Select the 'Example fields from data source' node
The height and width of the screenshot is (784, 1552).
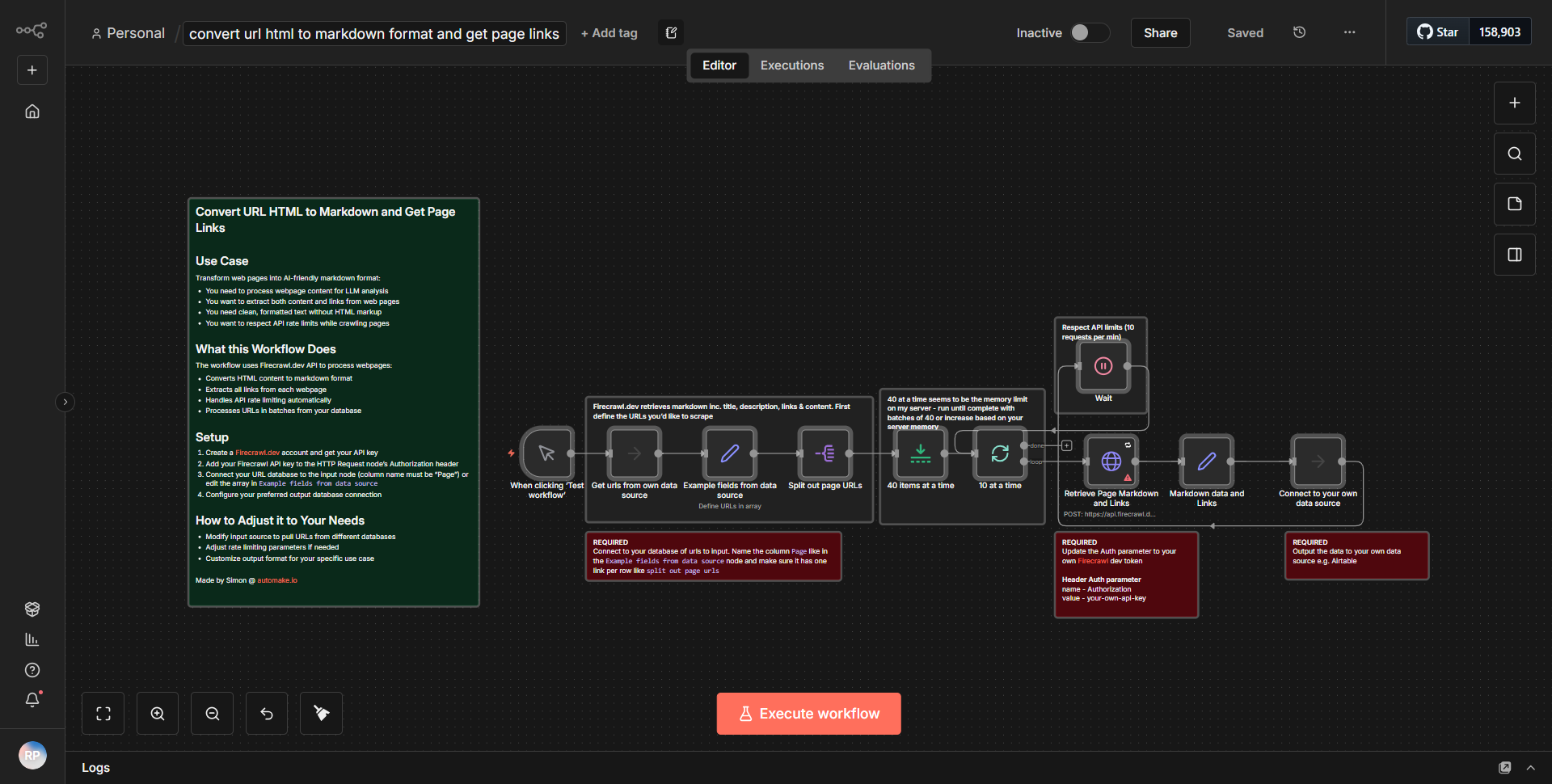730,453
